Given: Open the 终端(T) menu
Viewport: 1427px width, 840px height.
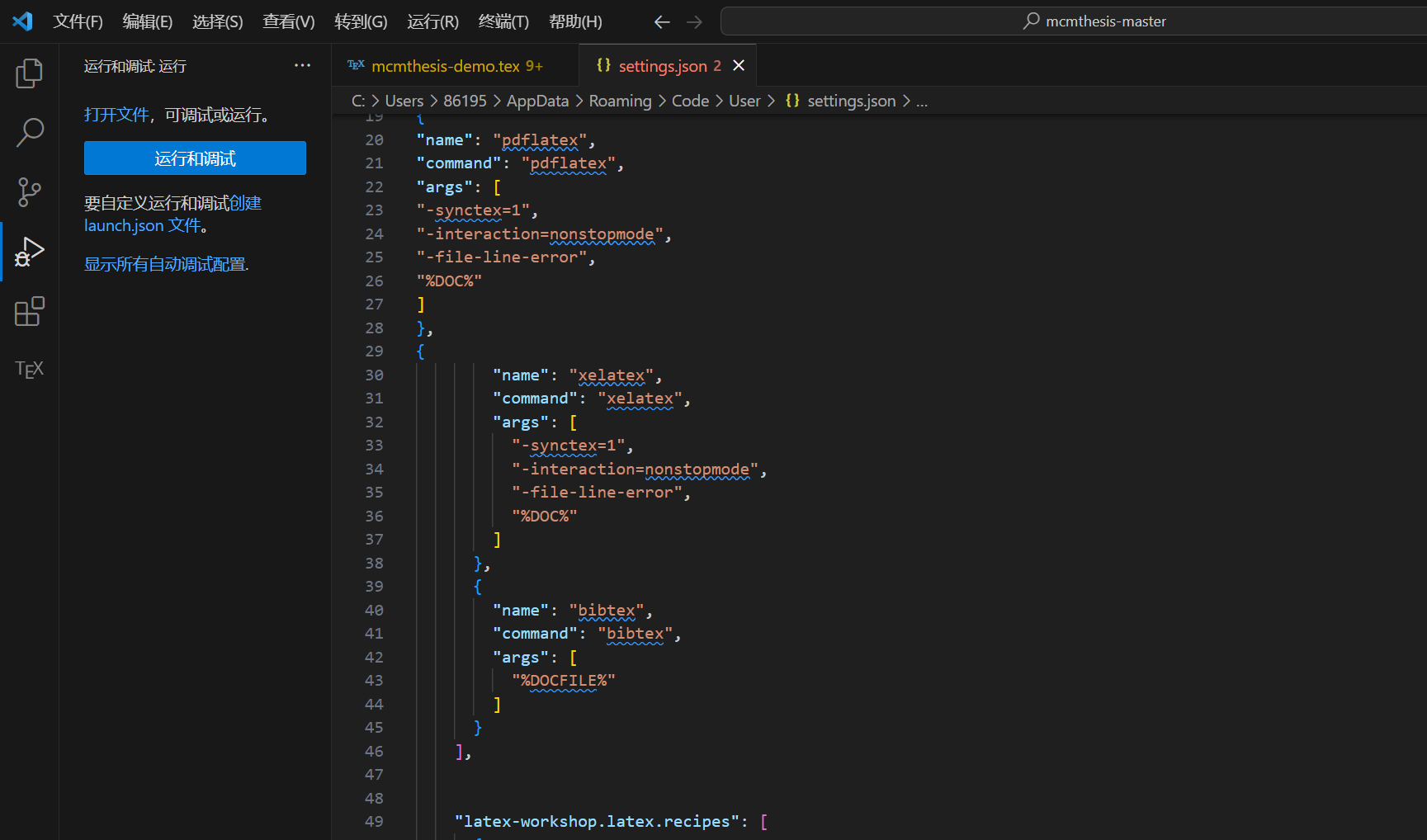Looking at the screenshot, I should point(503,21).
